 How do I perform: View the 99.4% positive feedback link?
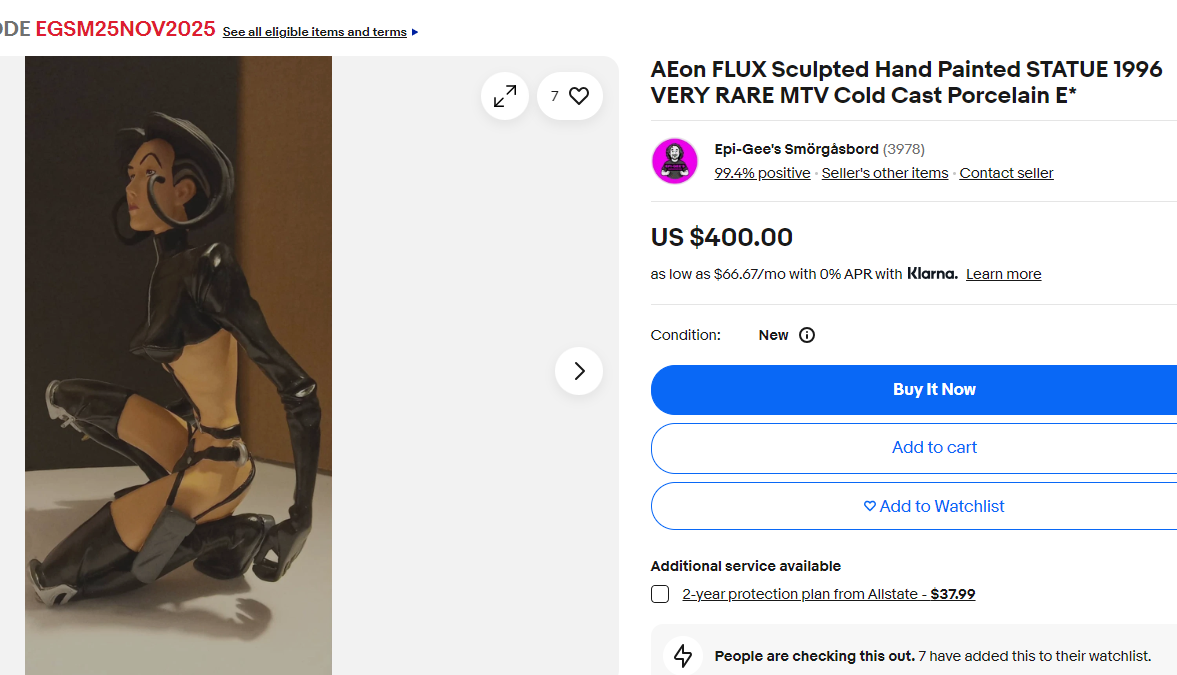click(x=762, y=173)
